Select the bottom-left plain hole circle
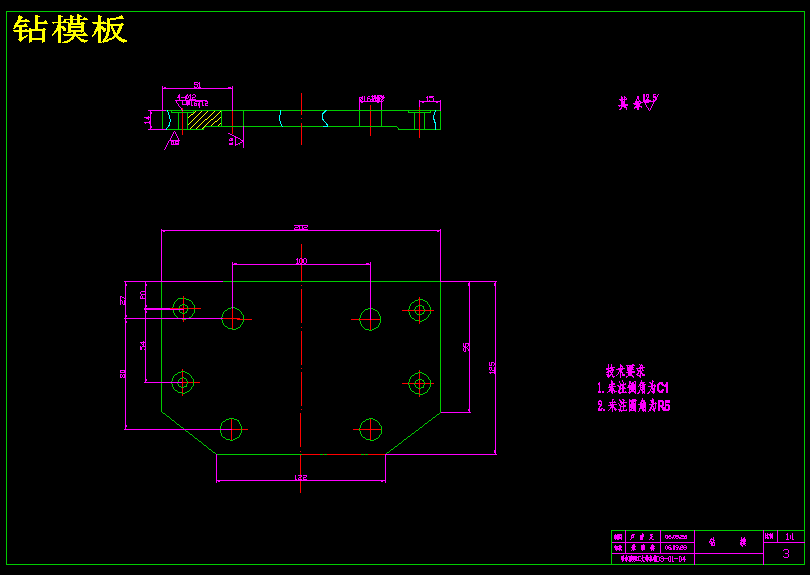810x575 pixels. [x=231, y=429]
